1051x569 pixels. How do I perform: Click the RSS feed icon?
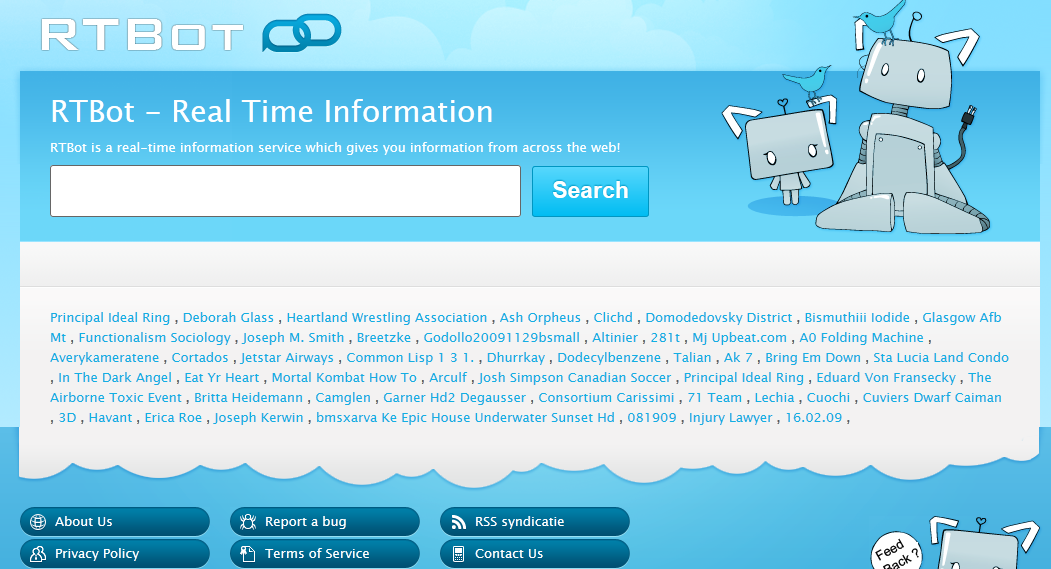(458, 521)
